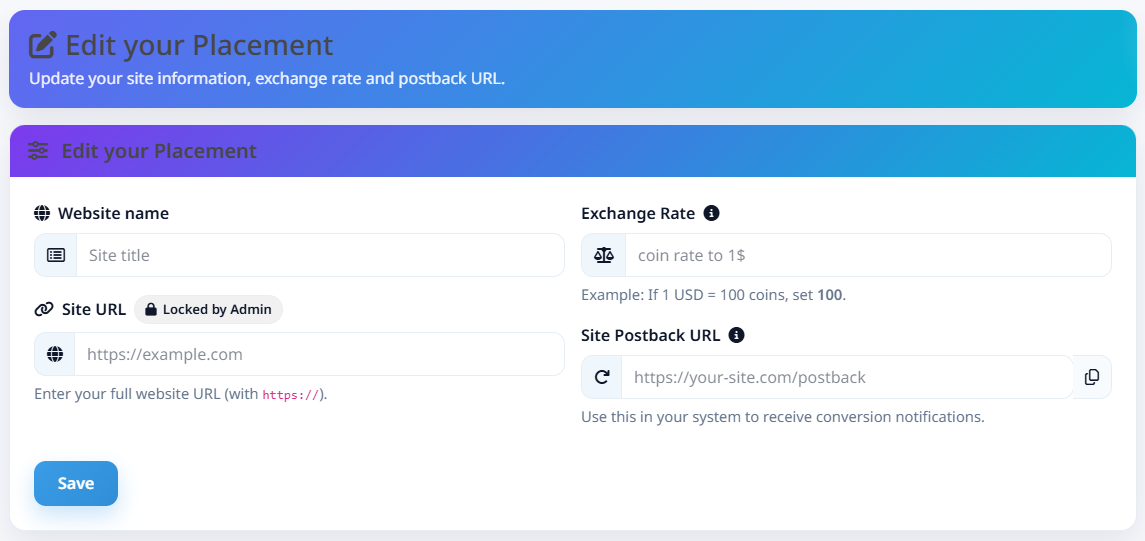Open Site Postback URL info icon
Screen dimensions: 1145x541
pyautogui.click(x=737, y=335)
